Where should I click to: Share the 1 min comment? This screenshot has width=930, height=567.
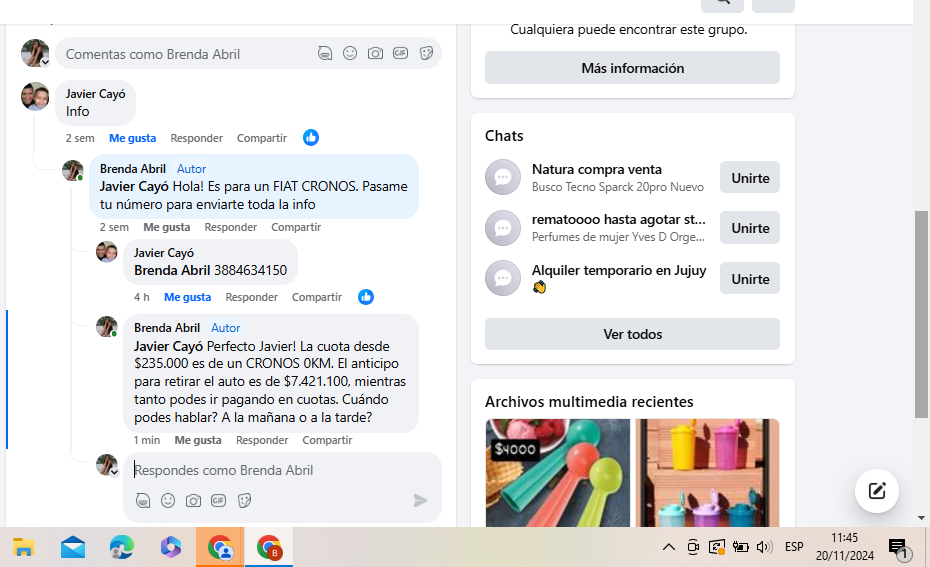click(327, 440)
